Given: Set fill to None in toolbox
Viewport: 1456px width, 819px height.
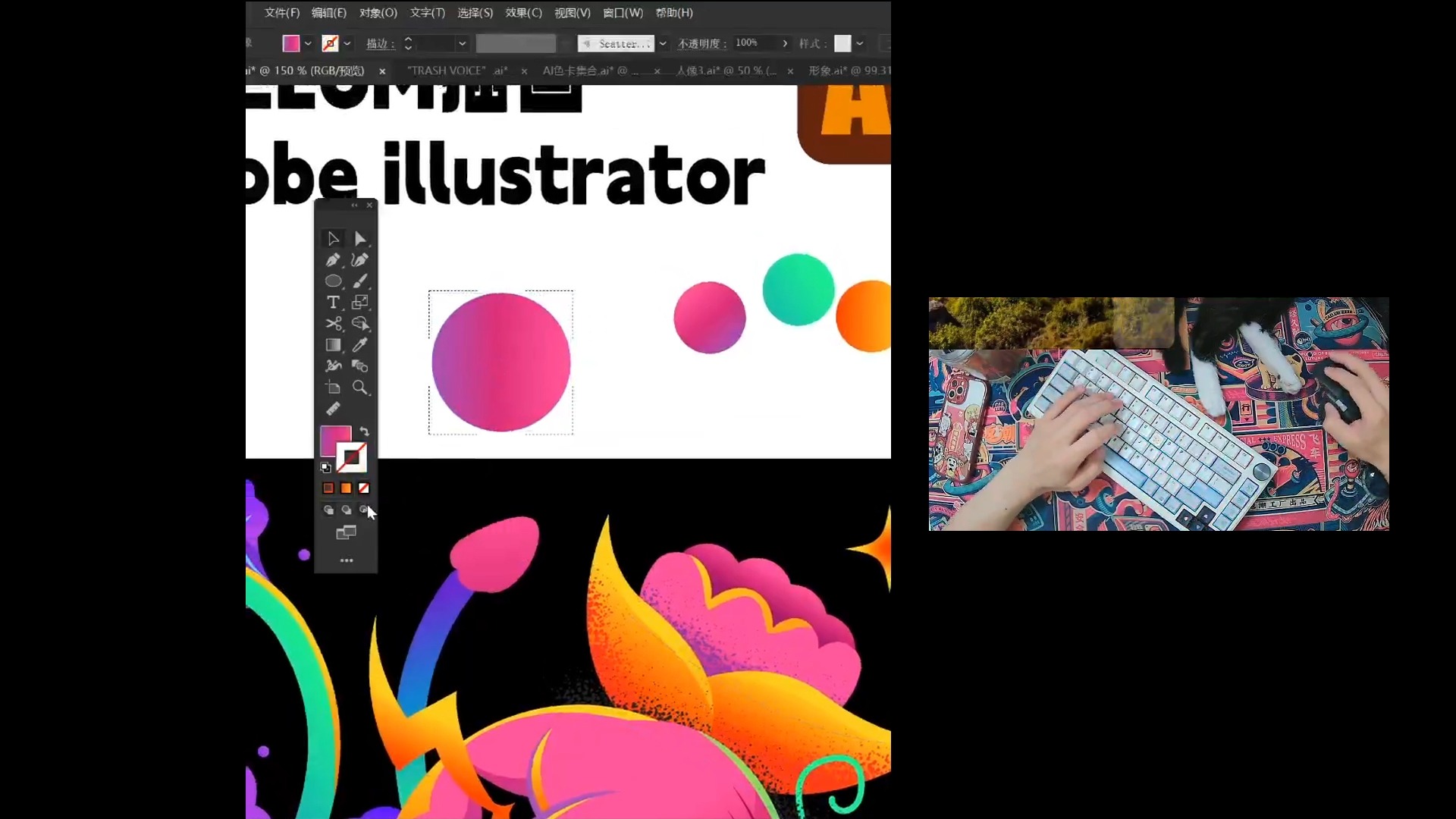Looking at the screenshot, I should coord(364,488).
